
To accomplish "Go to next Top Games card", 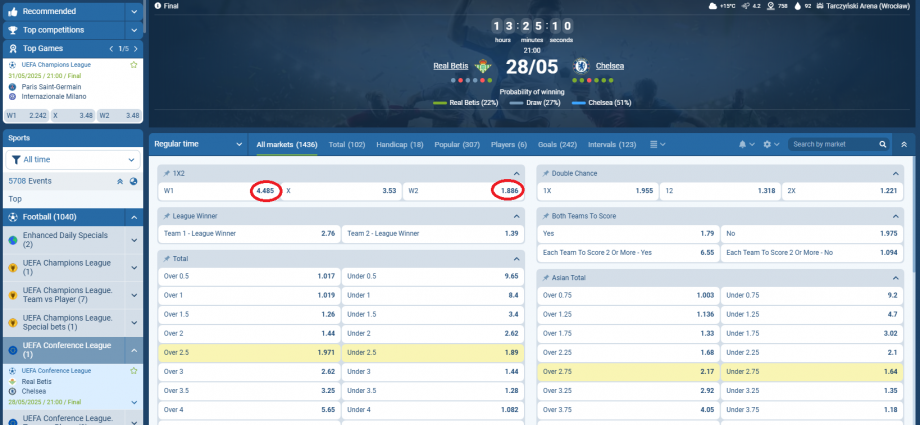I will click(136, 49).
